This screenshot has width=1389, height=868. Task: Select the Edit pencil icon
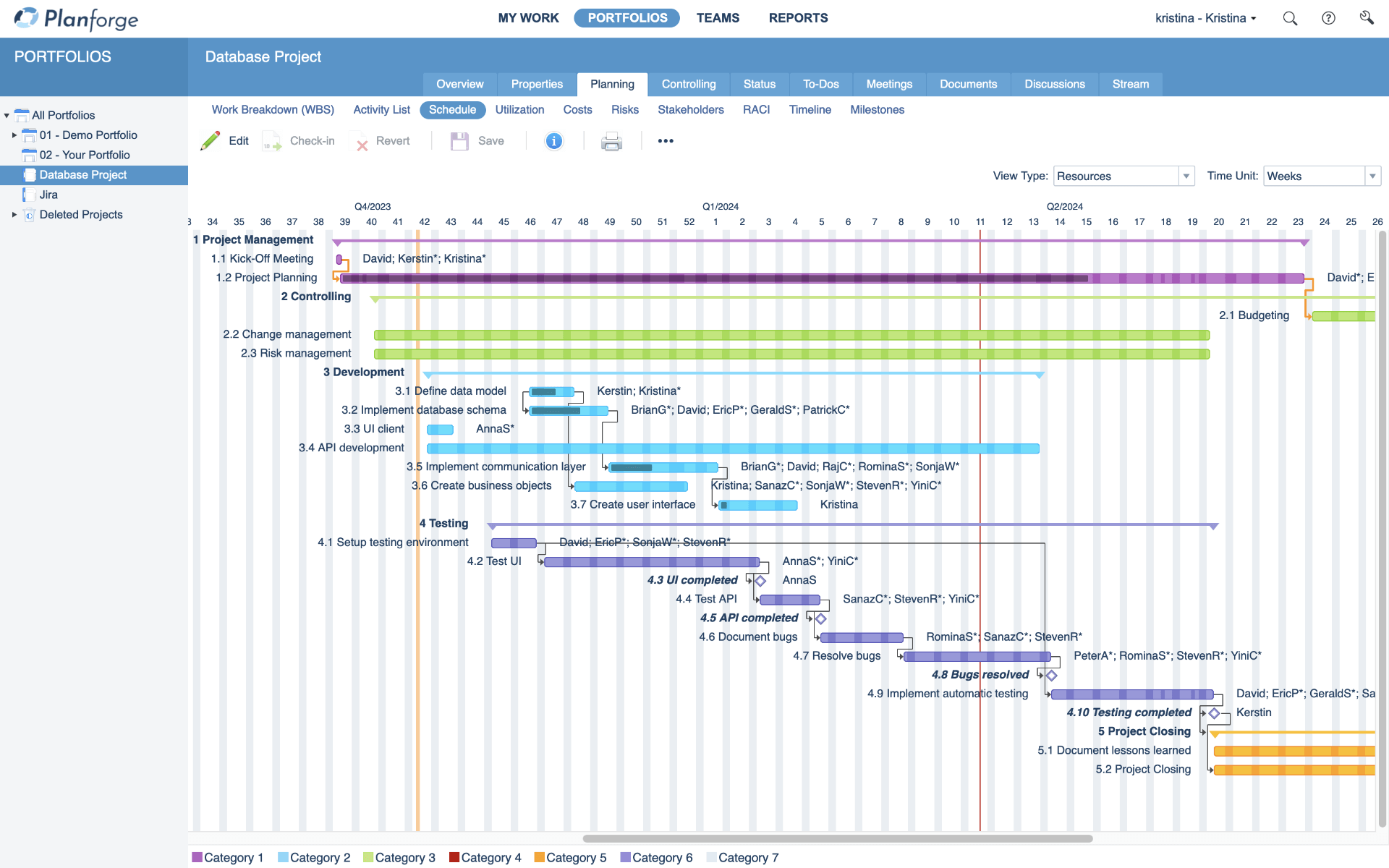coord(210,140)
